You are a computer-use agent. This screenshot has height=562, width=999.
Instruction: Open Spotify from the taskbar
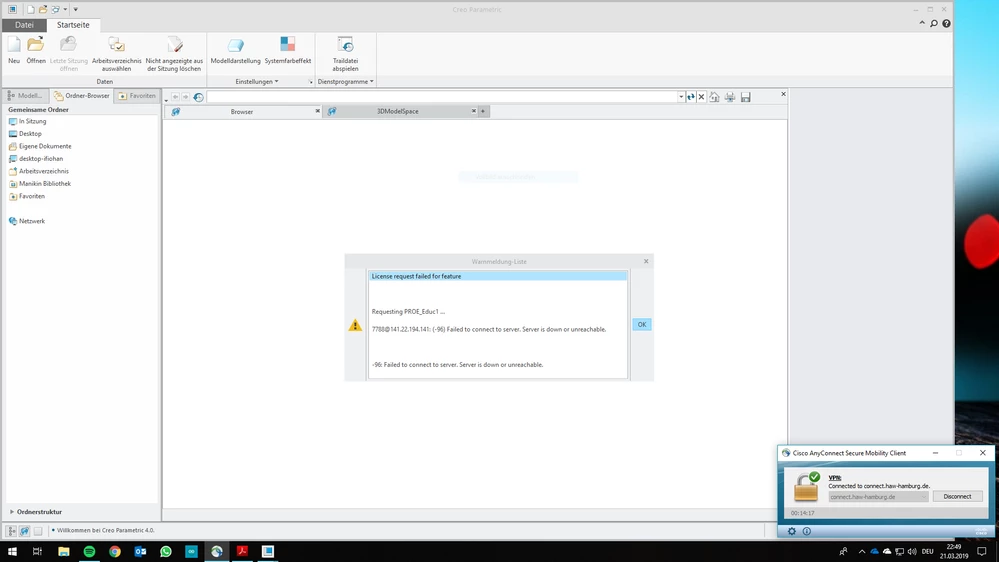click(89, 551)
